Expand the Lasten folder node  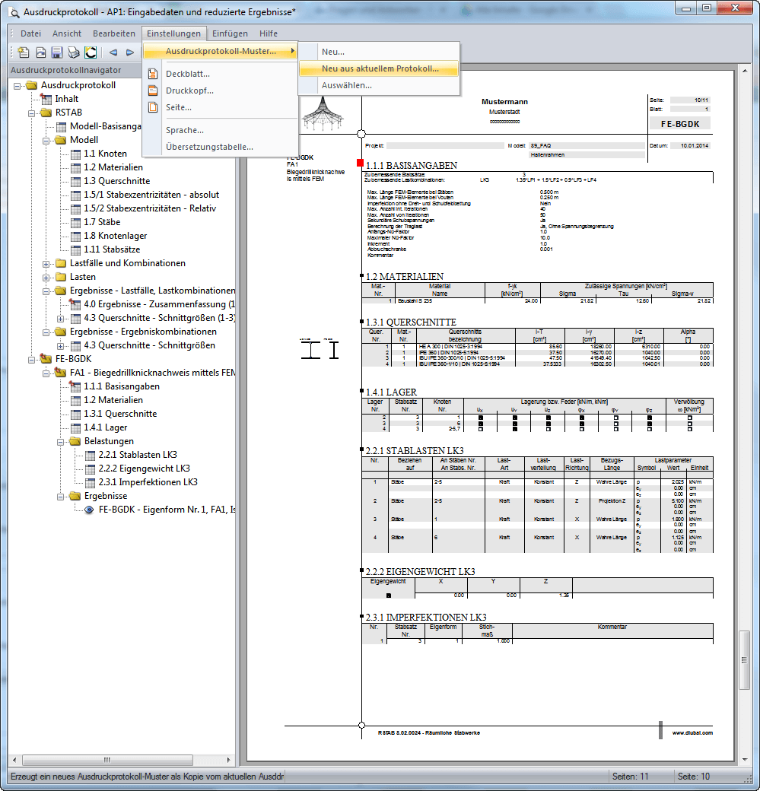46,277
